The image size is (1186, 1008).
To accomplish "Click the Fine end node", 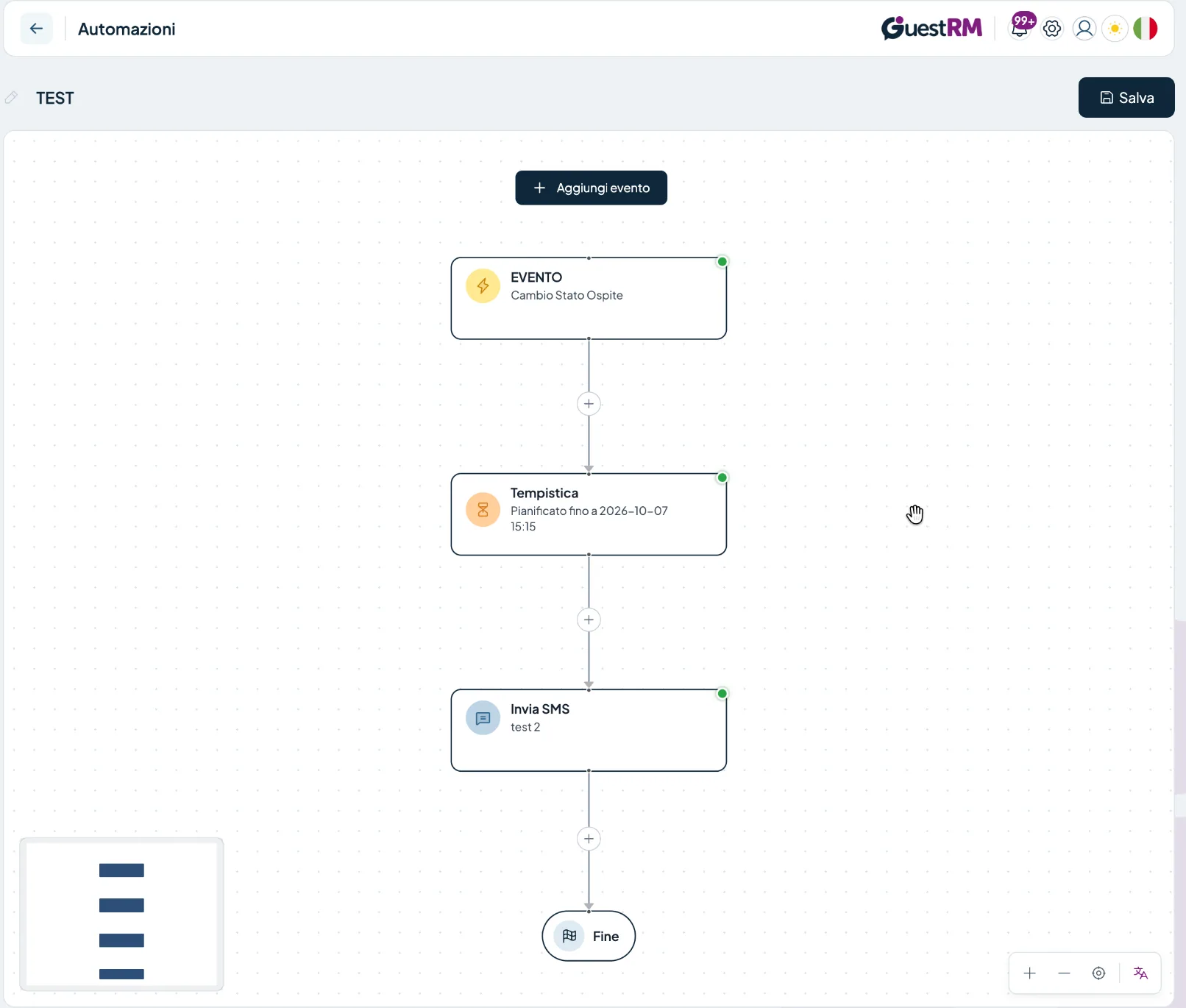I will click(589, 936).
